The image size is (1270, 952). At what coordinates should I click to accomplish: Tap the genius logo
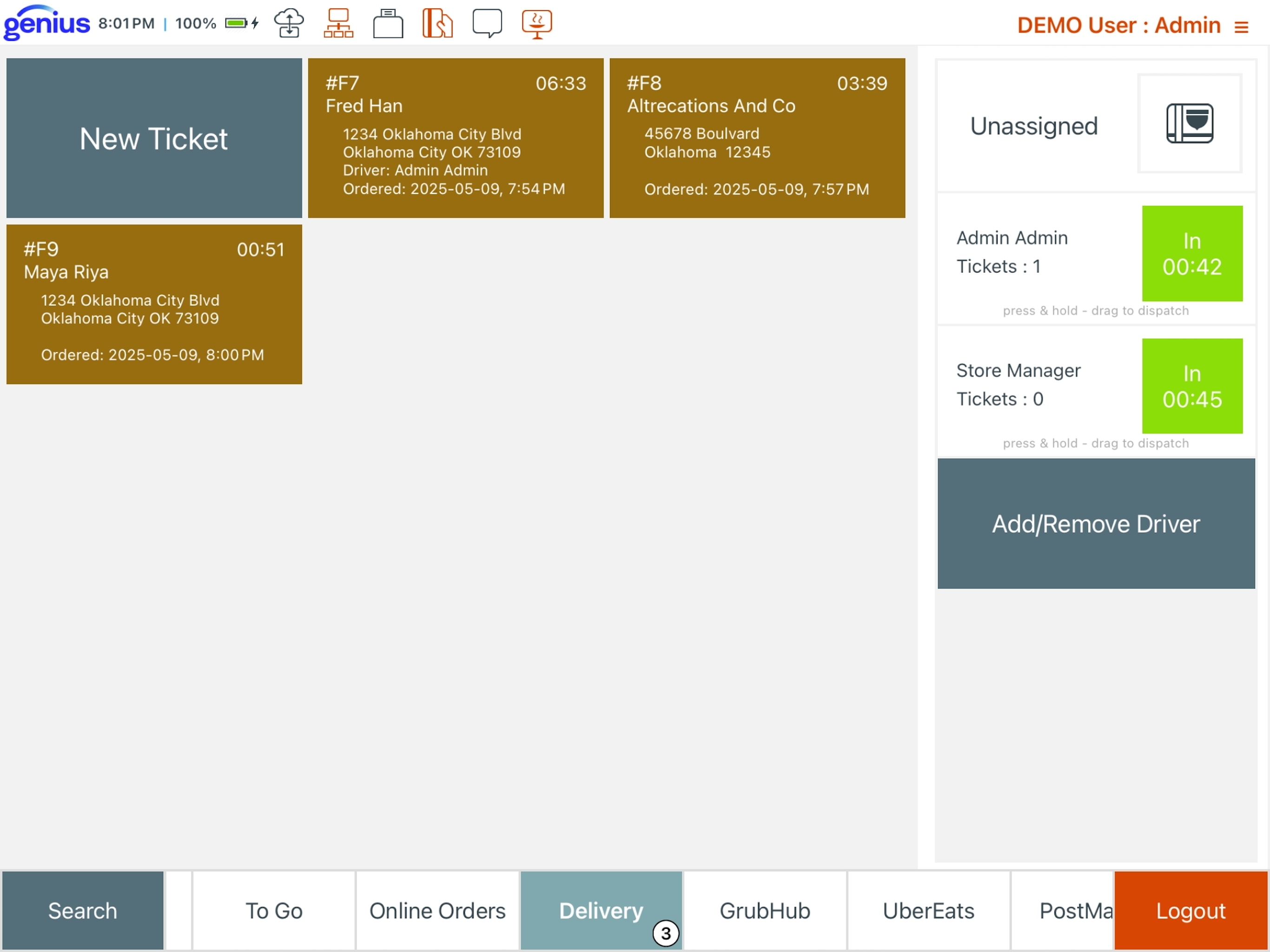tap(46, 23)
